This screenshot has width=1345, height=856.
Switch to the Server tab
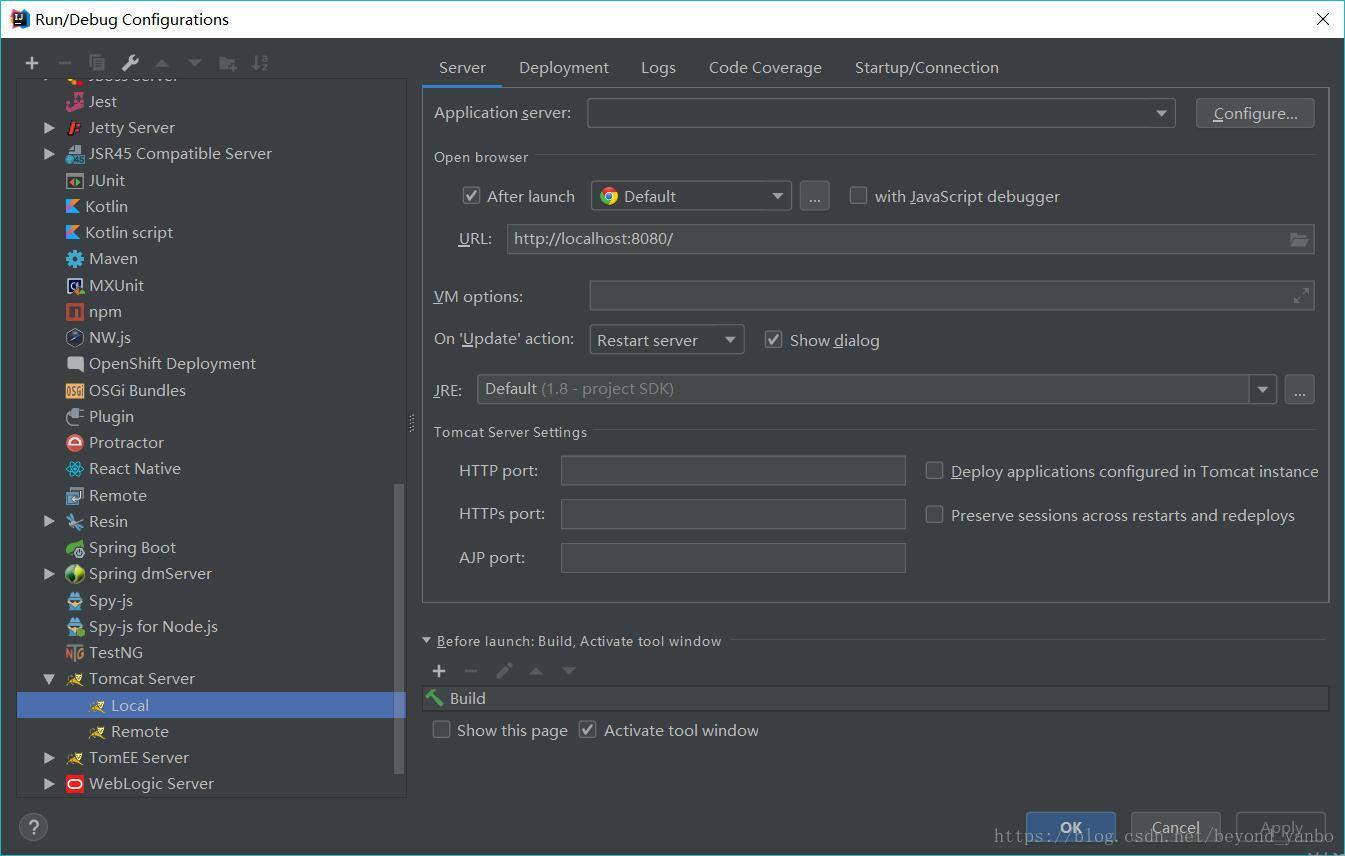coord(462,67)
